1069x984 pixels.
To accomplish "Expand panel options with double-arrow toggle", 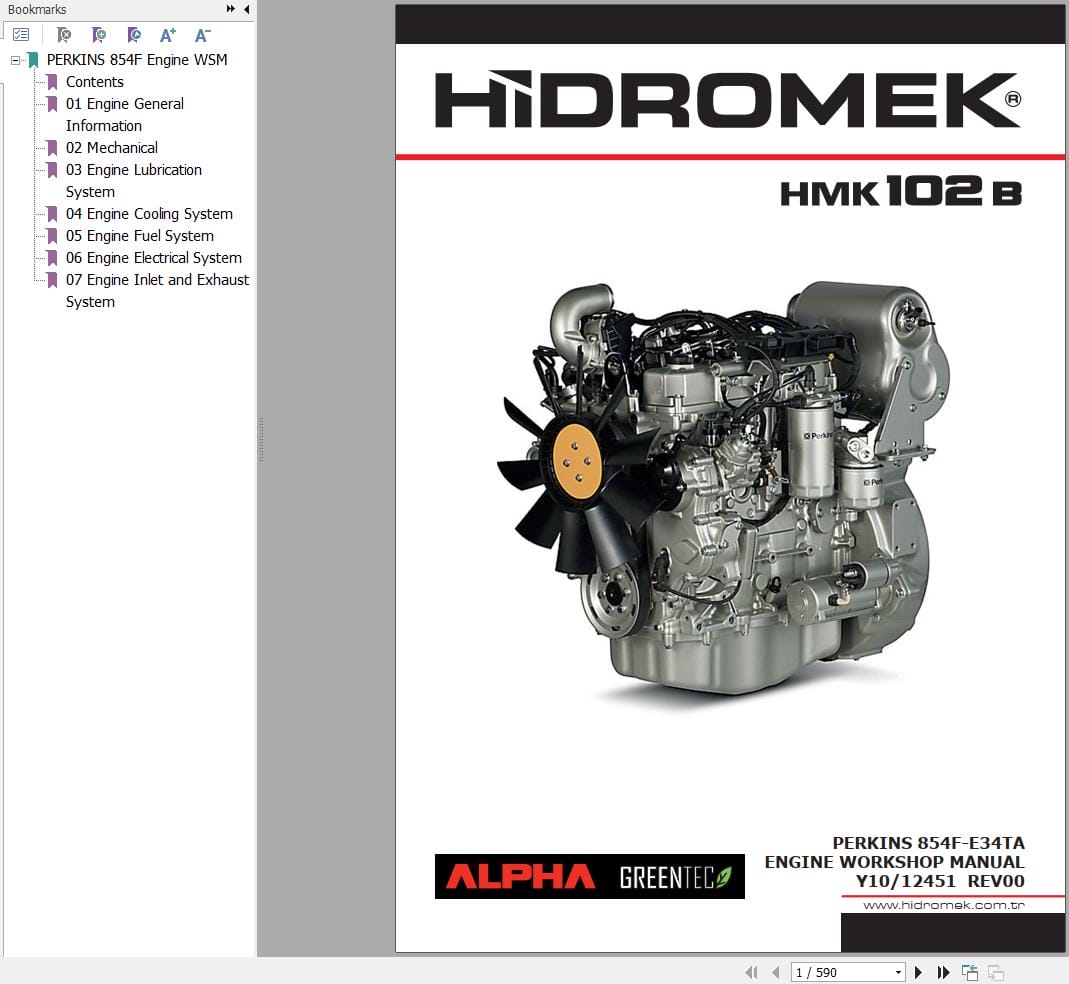I will (231, 9).
